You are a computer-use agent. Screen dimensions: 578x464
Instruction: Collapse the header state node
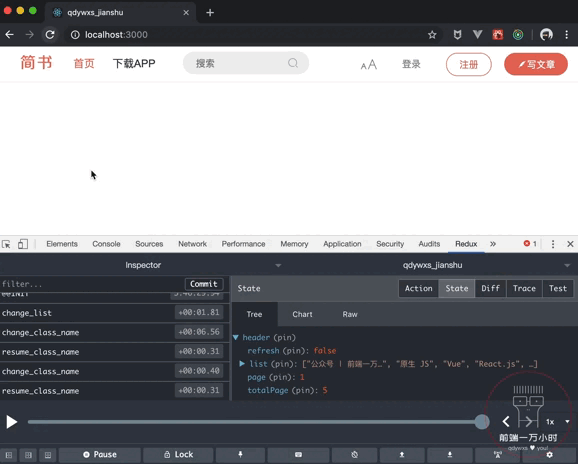click(x=236, y=337)
